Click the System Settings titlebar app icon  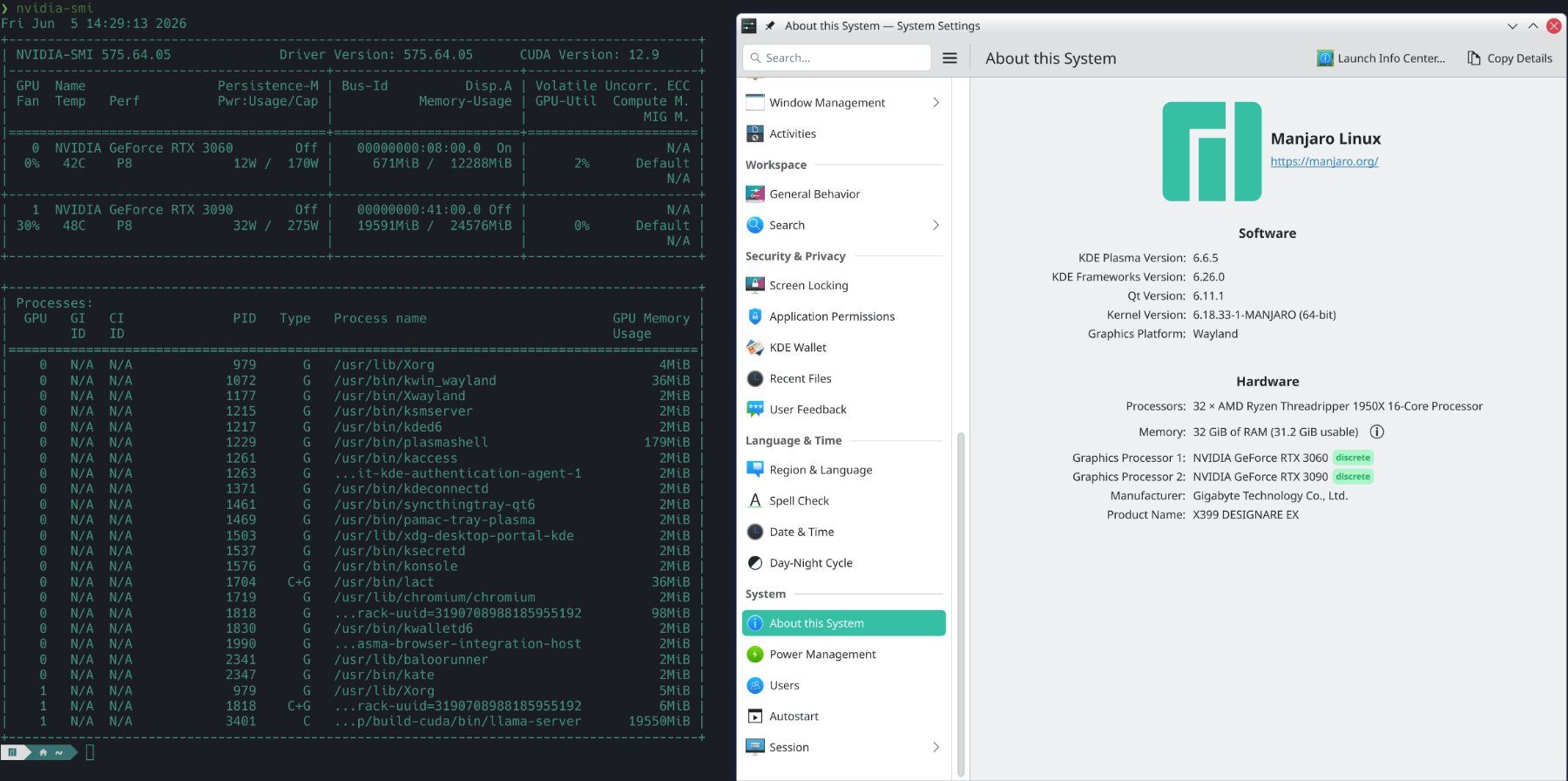[749, 26]
